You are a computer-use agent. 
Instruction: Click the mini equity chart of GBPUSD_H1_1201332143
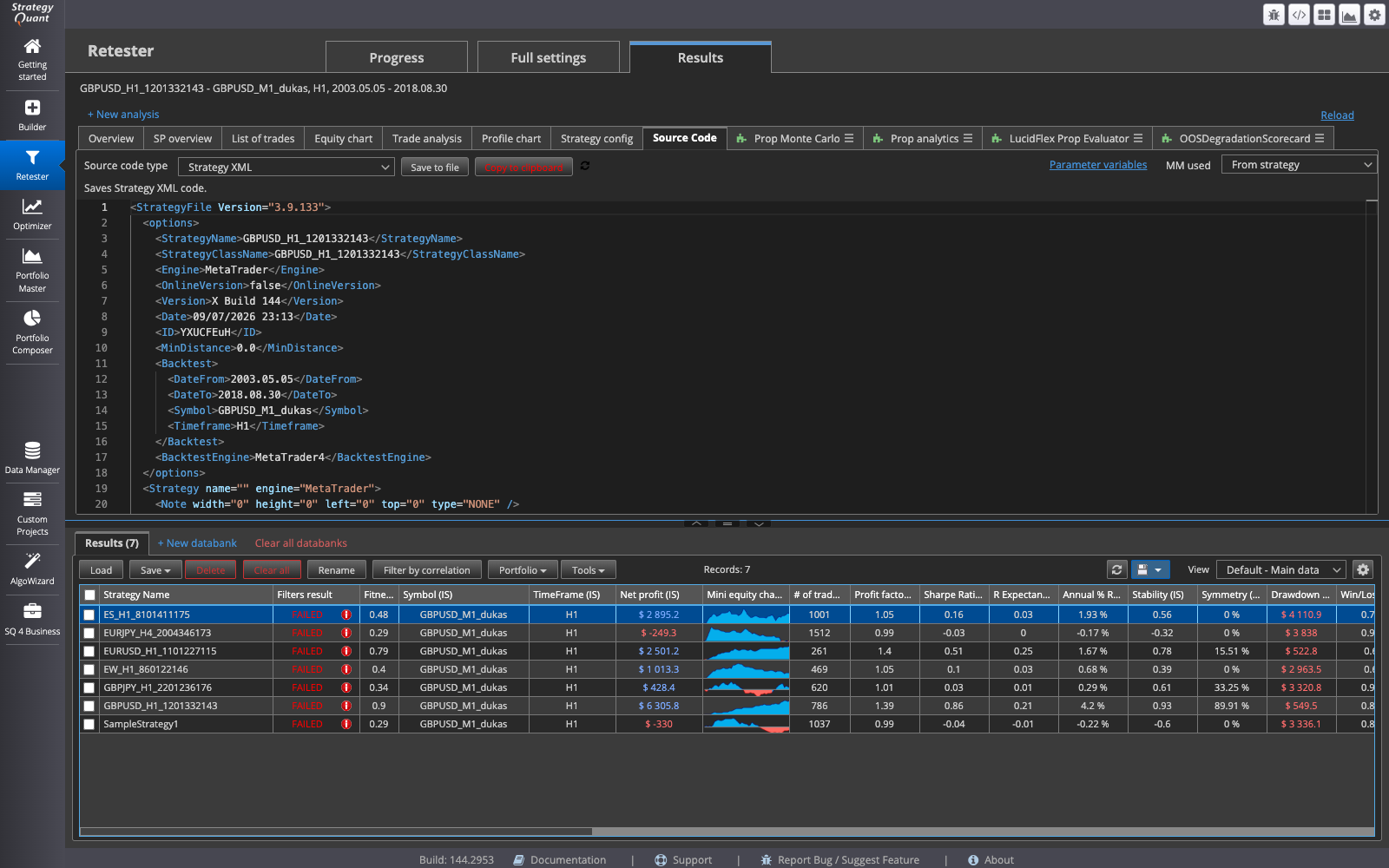tap(747, 706)
